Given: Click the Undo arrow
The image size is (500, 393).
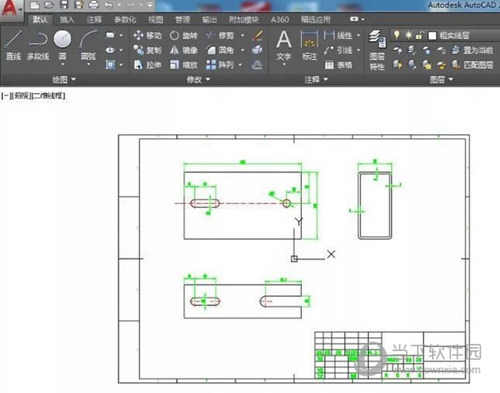Looking at the screenshot, I should [109, 5].
